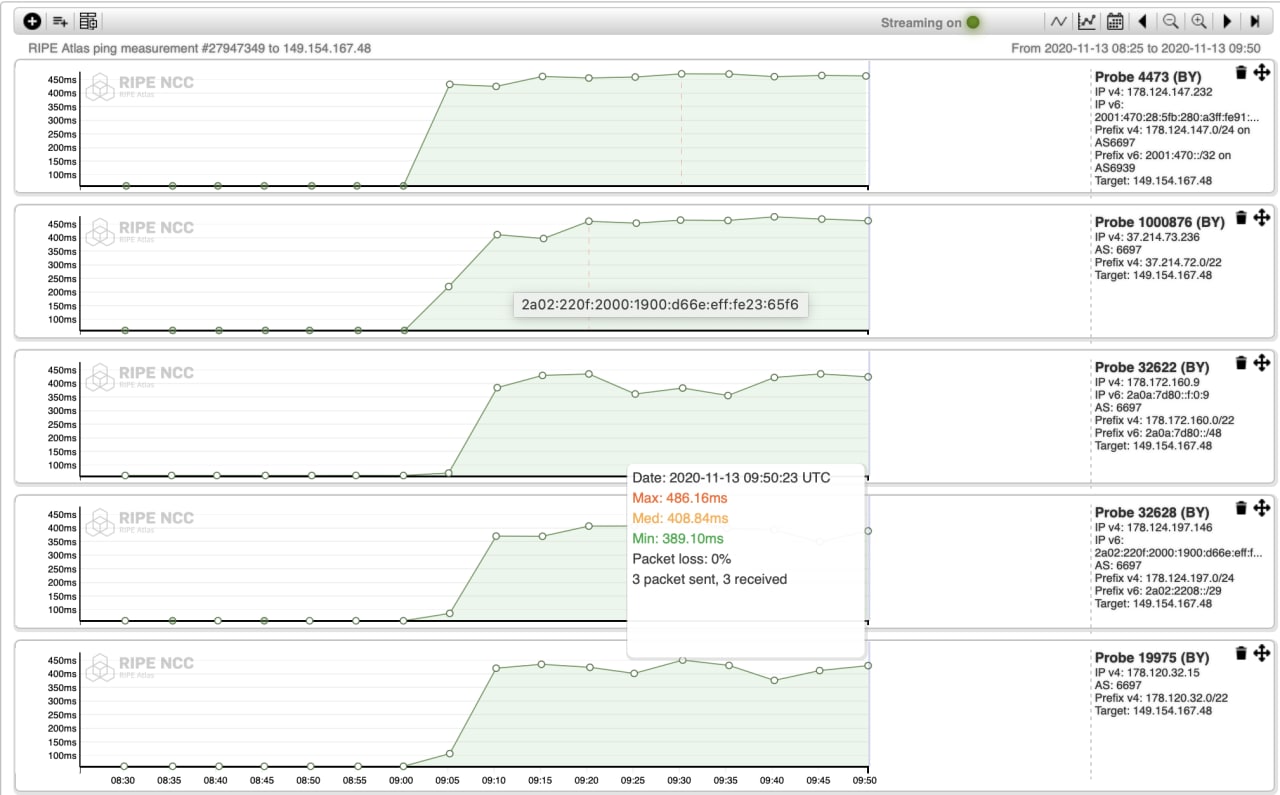Click the move handle for Probe 32622
The width and height of the screenshot is (1280, 795).
(x=1262, y=362)
